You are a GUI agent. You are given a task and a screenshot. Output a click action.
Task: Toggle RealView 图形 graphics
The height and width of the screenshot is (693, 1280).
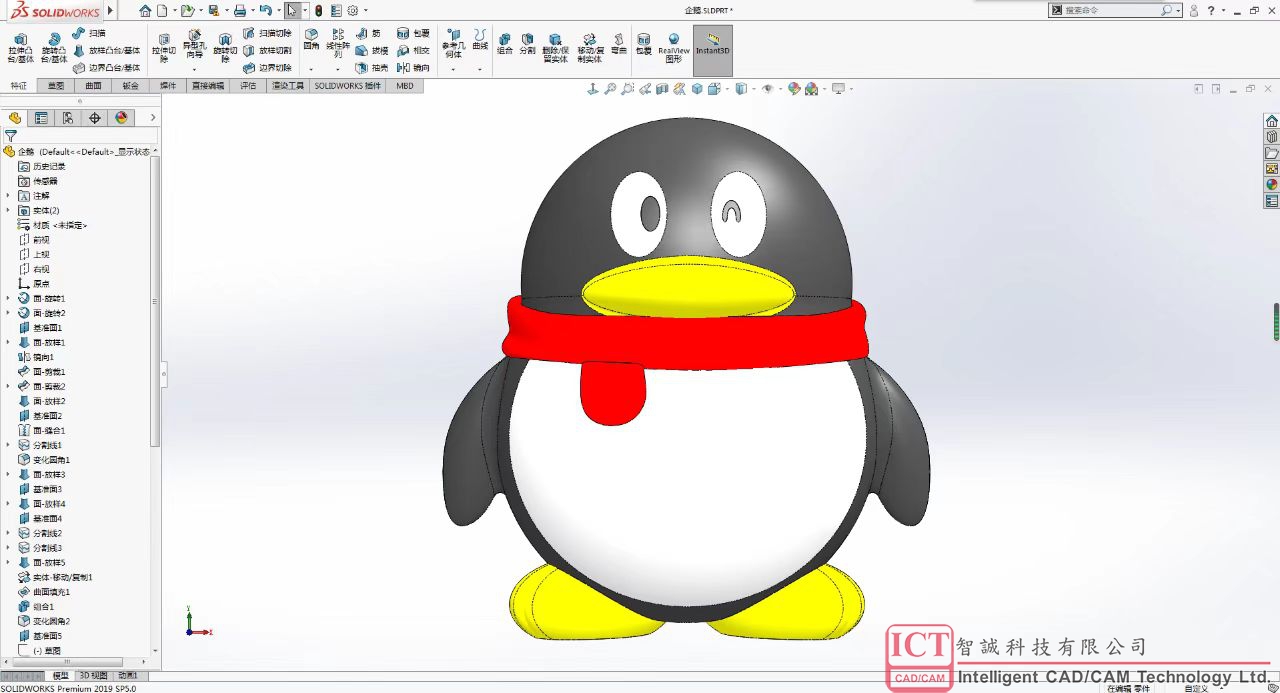click(x=673, y=47)
